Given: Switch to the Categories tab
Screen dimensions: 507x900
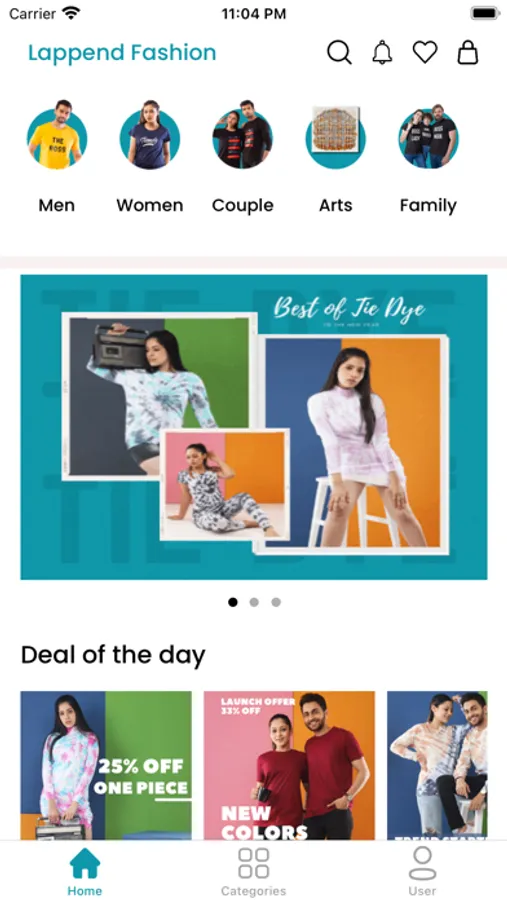Looking at the screenshot, I should pos(253,872).
